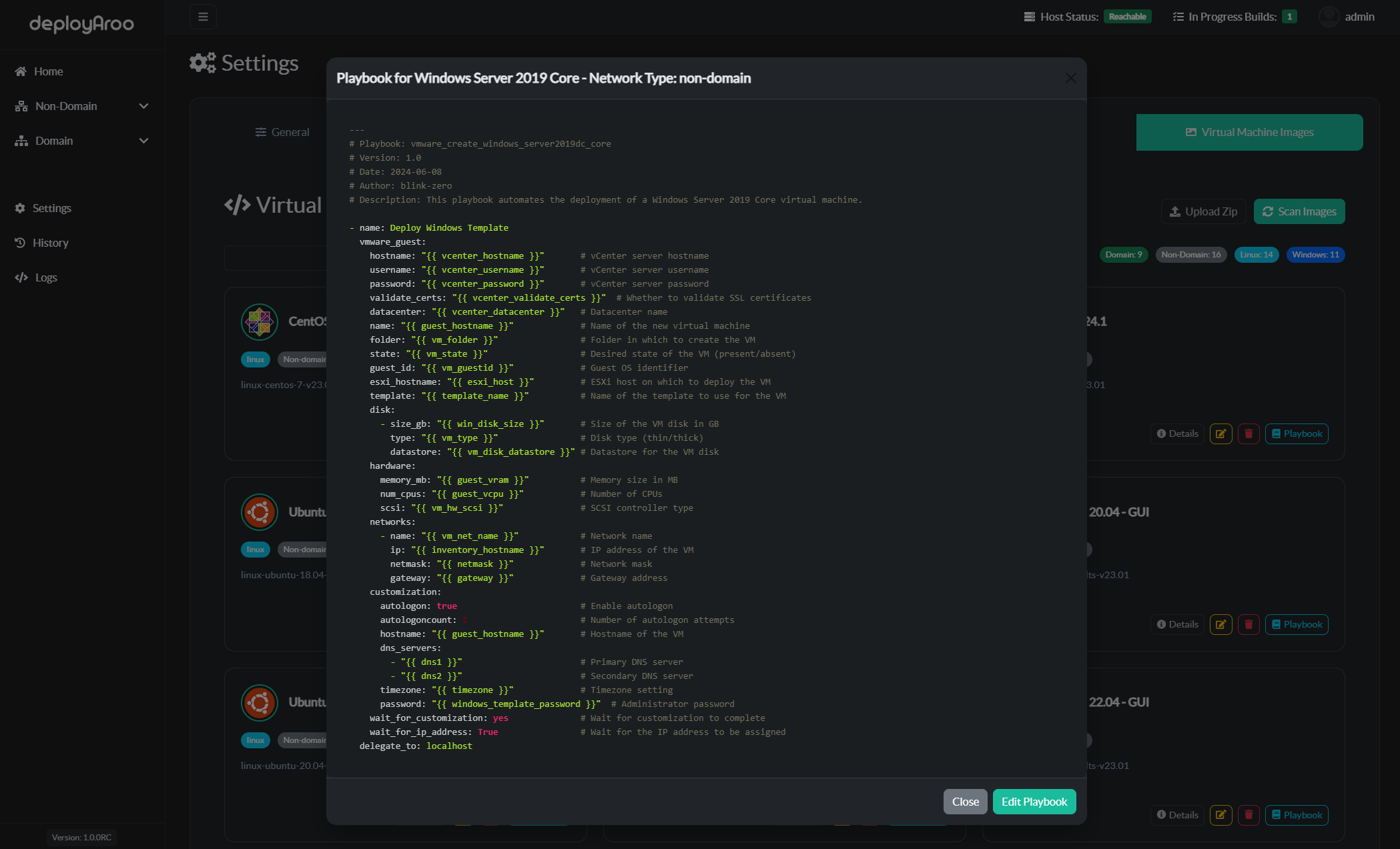Viewport: 1400px width, 849px height.
Task: Click the Version 1.0.0RC label
Action: coord(81,838)
